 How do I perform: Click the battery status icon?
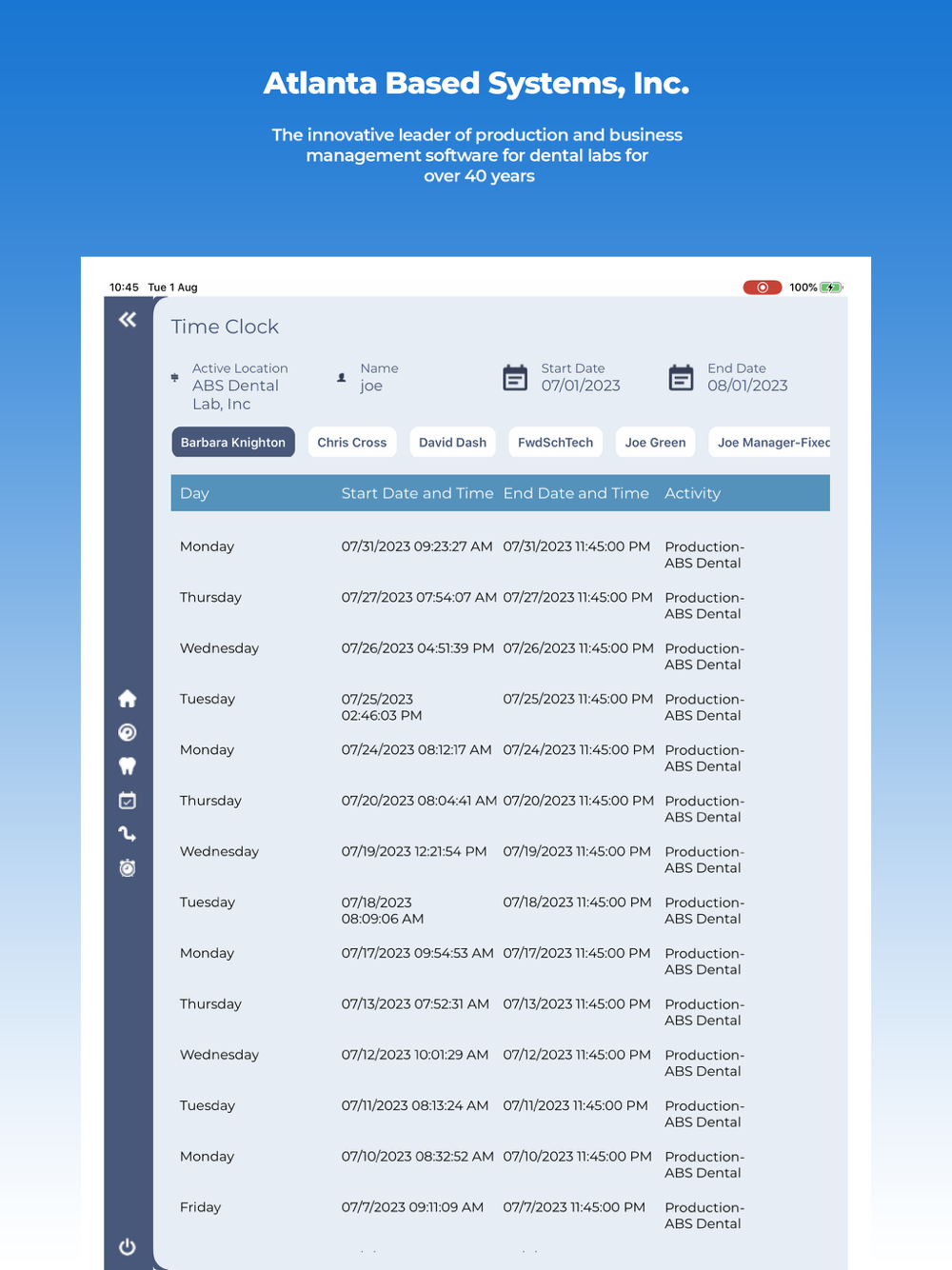coord(832,288)
